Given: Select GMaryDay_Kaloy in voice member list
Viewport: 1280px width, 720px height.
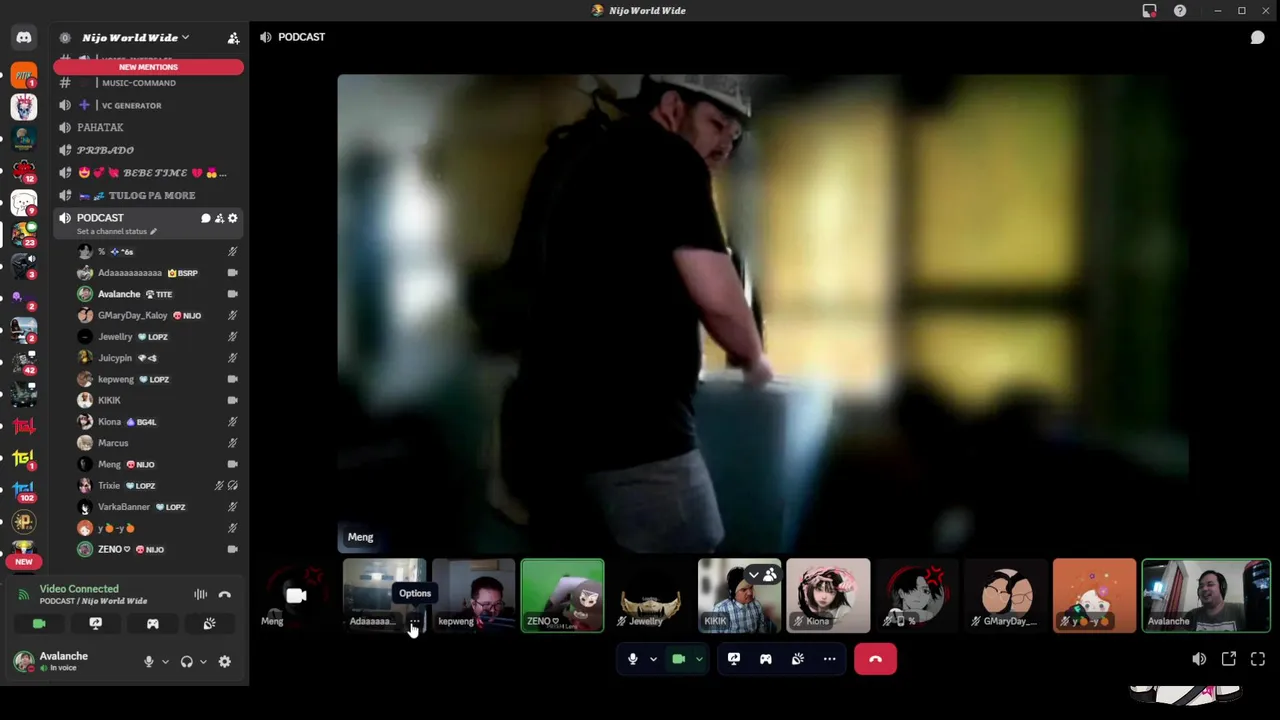Looking at the screenshot, I should coord(158,316).
